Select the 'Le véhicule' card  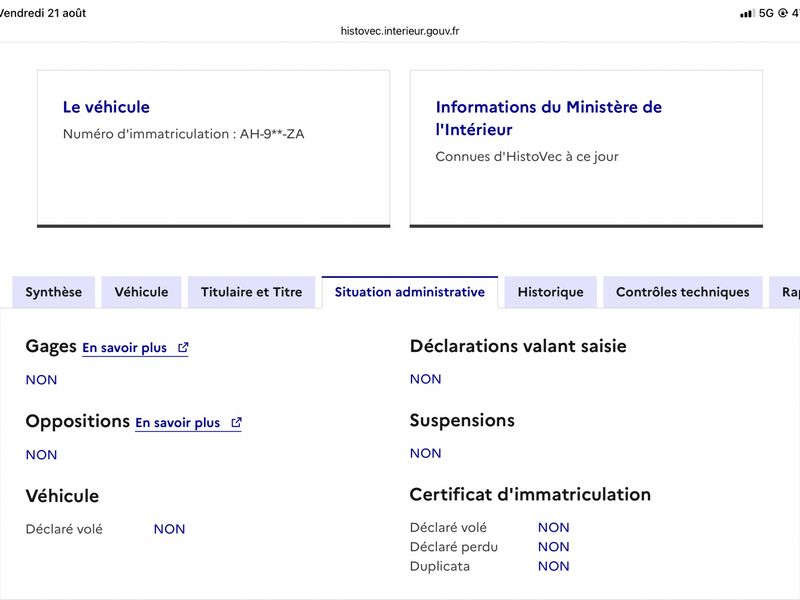214,148
